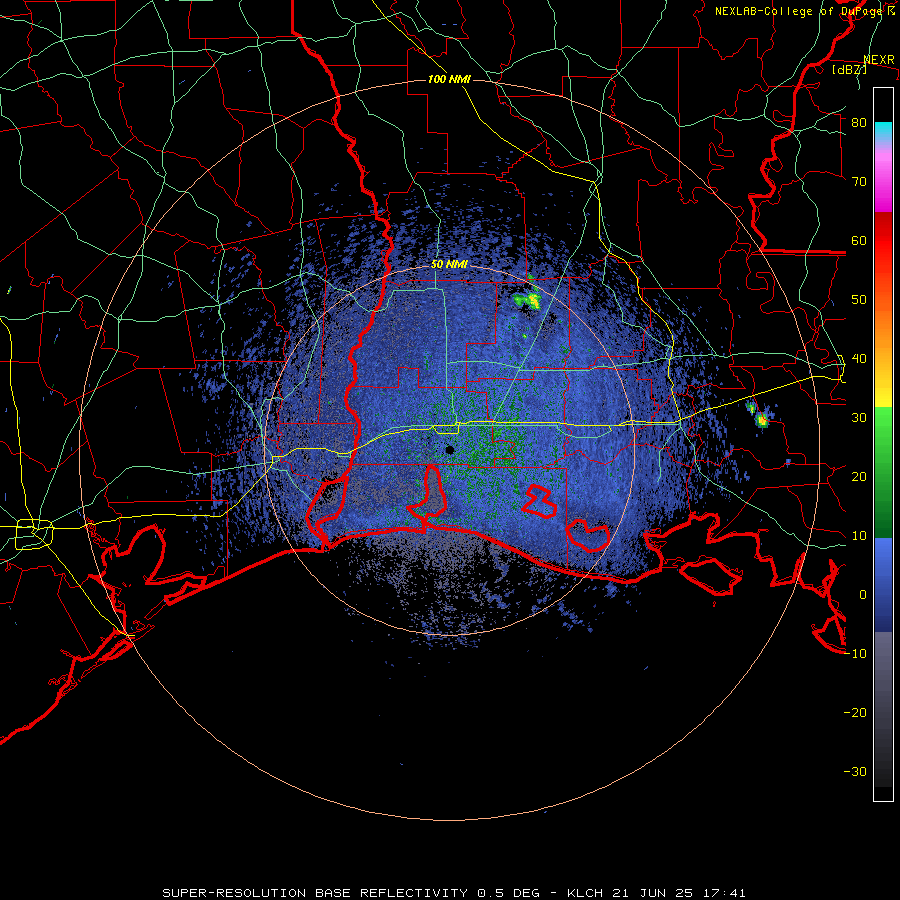Viewport: 900px width, 900px height.
Task: Click the 40 dBZ scale label
Action: 859,359
